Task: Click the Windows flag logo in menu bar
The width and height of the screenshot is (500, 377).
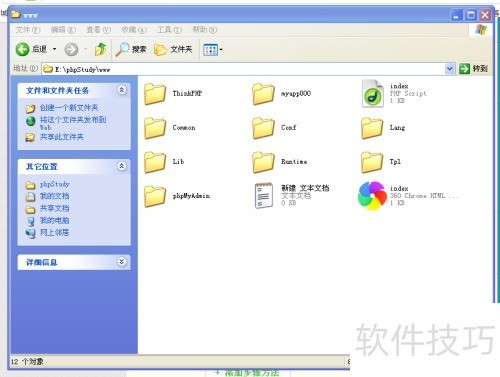Action: pyautogui.click(x=481, y=30)
